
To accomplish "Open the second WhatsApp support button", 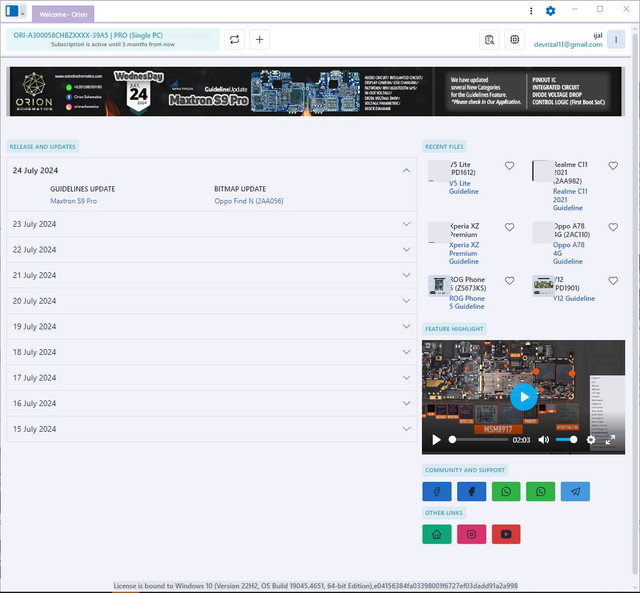I will pyautogui.click(x=541, y=491).
